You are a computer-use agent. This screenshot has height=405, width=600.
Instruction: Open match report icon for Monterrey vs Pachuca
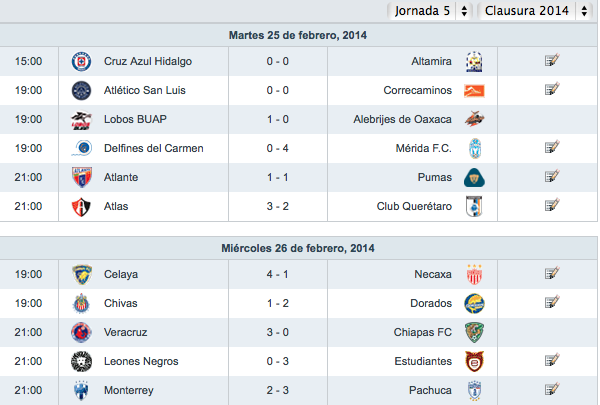552,389
